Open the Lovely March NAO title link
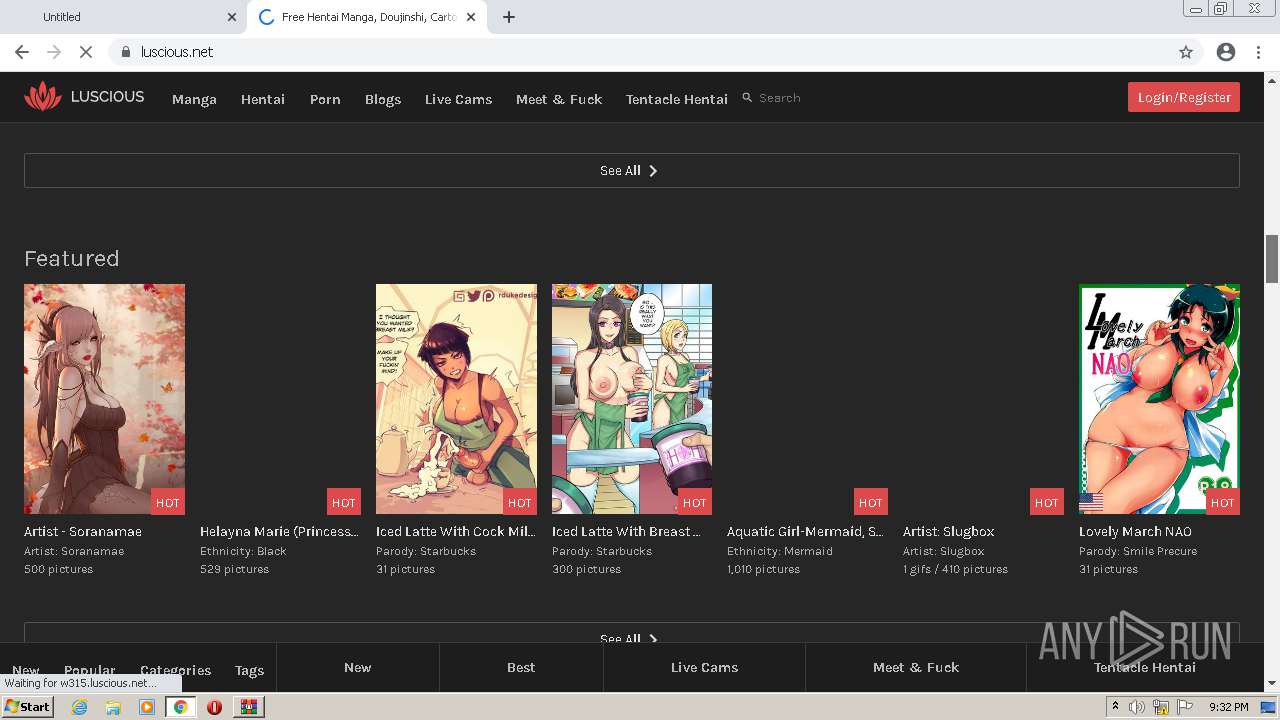Screen dimensions: 1280x720 (x=1135, y=531)
